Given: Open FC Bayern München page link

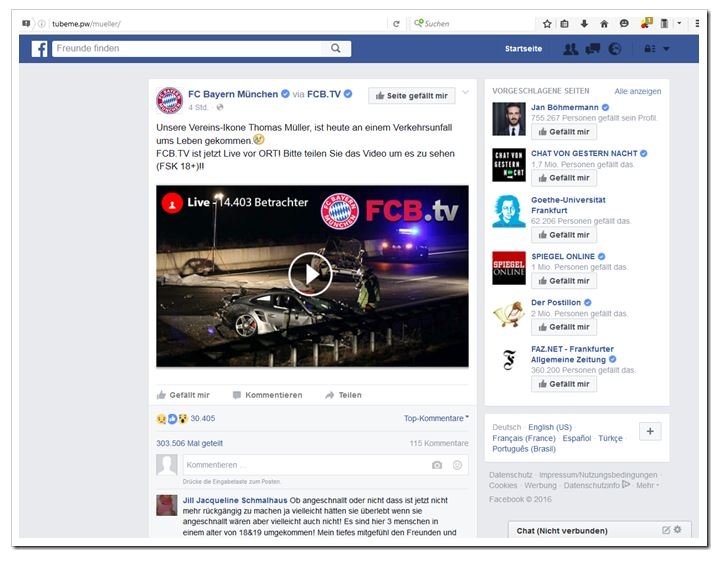Looking at the screenshot, I should click(x=233, y=94).
